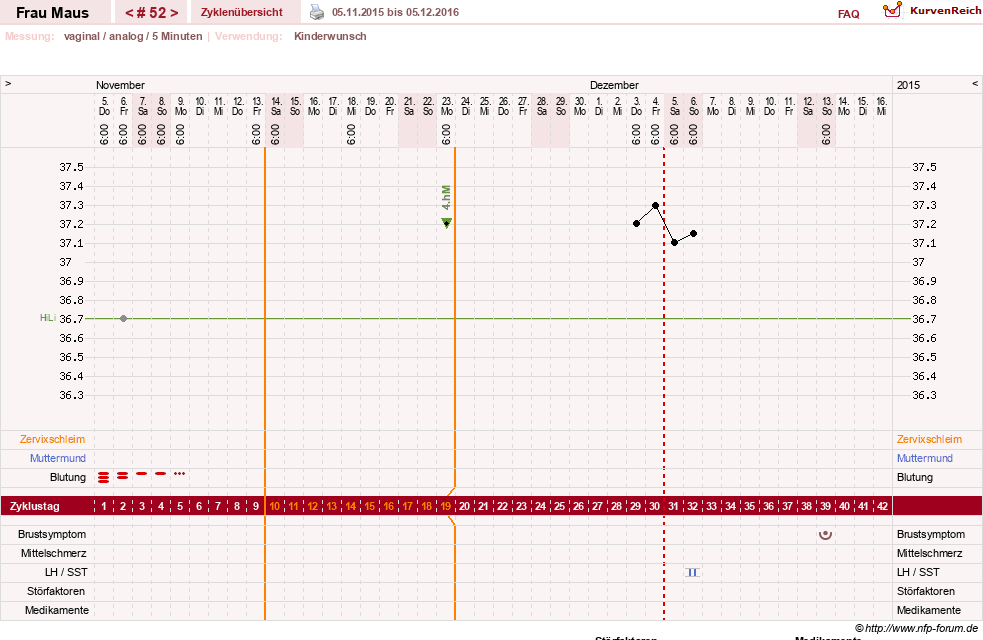Click the date header 5. Do in November
Screen dimensions: 983x640
click(105, 106)
